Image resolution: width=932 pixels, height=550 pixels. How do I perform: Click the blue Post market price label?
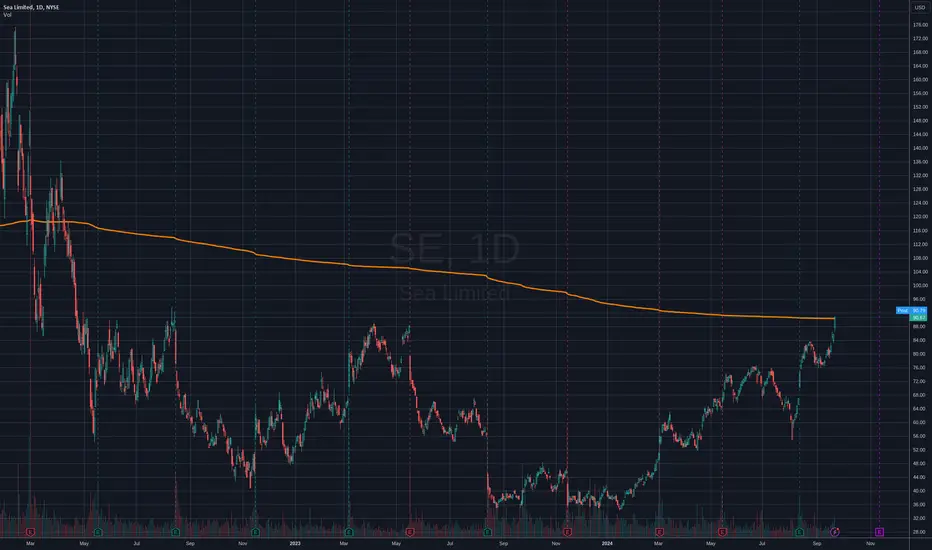pyautogui.click(x=911, y=310)
